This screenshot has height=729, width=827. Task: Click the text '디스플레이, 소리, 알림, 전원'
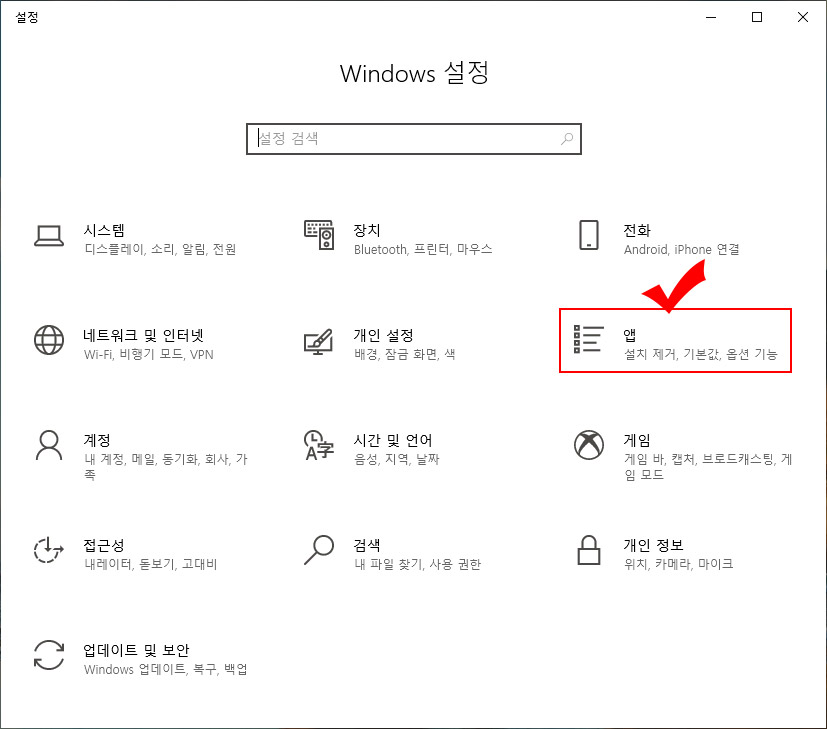click(160, 249)
